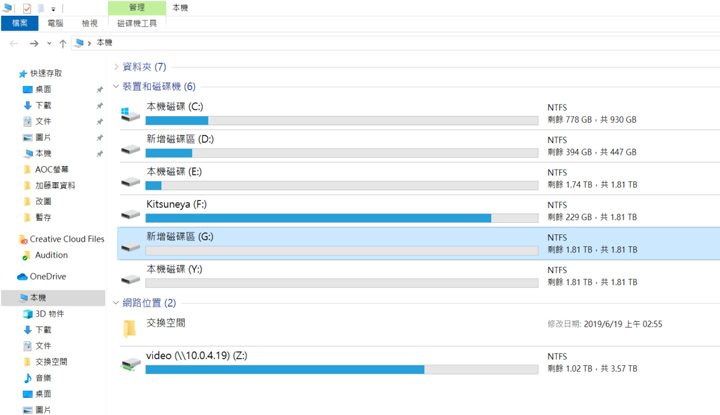
Task: Select the 新增磁碟區 (D:) usage bar
Action: [x=339, y=153]
